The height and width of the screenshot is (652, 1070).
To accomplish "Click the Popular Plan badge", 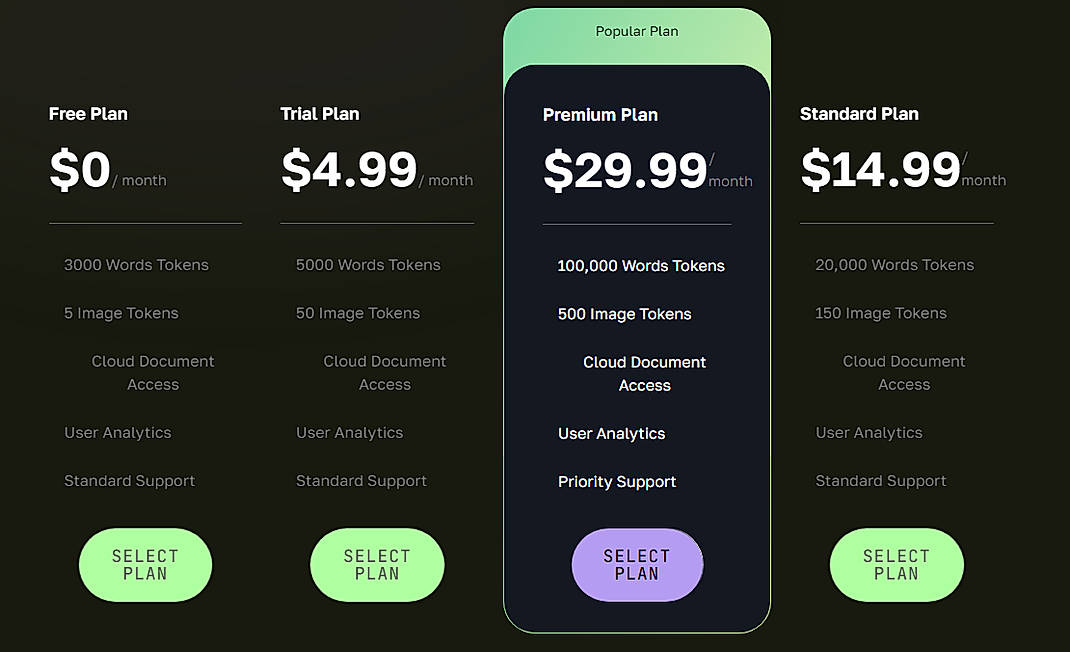I will [637, 31].
